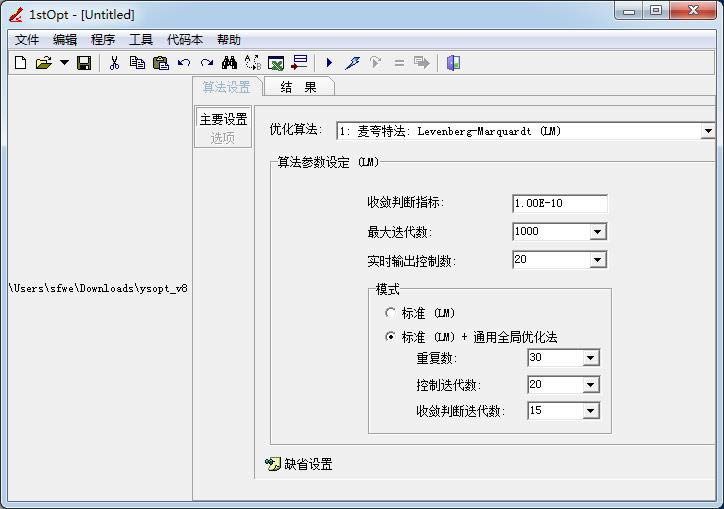The width and height of the screenshot is (724, 509).
Task: Open Find with the binoculars icon
Action: 229,62
